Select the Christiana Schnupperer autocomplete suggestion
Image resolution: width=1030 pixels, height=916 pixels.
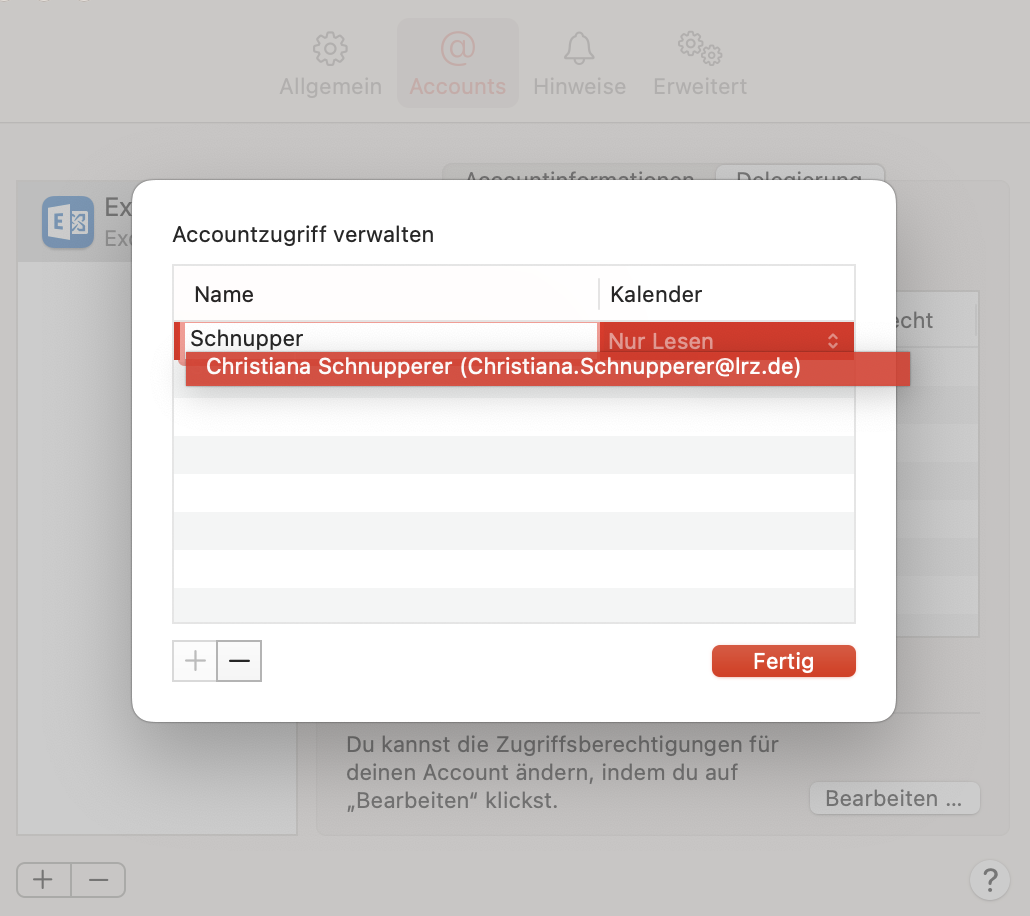[502, 367]
